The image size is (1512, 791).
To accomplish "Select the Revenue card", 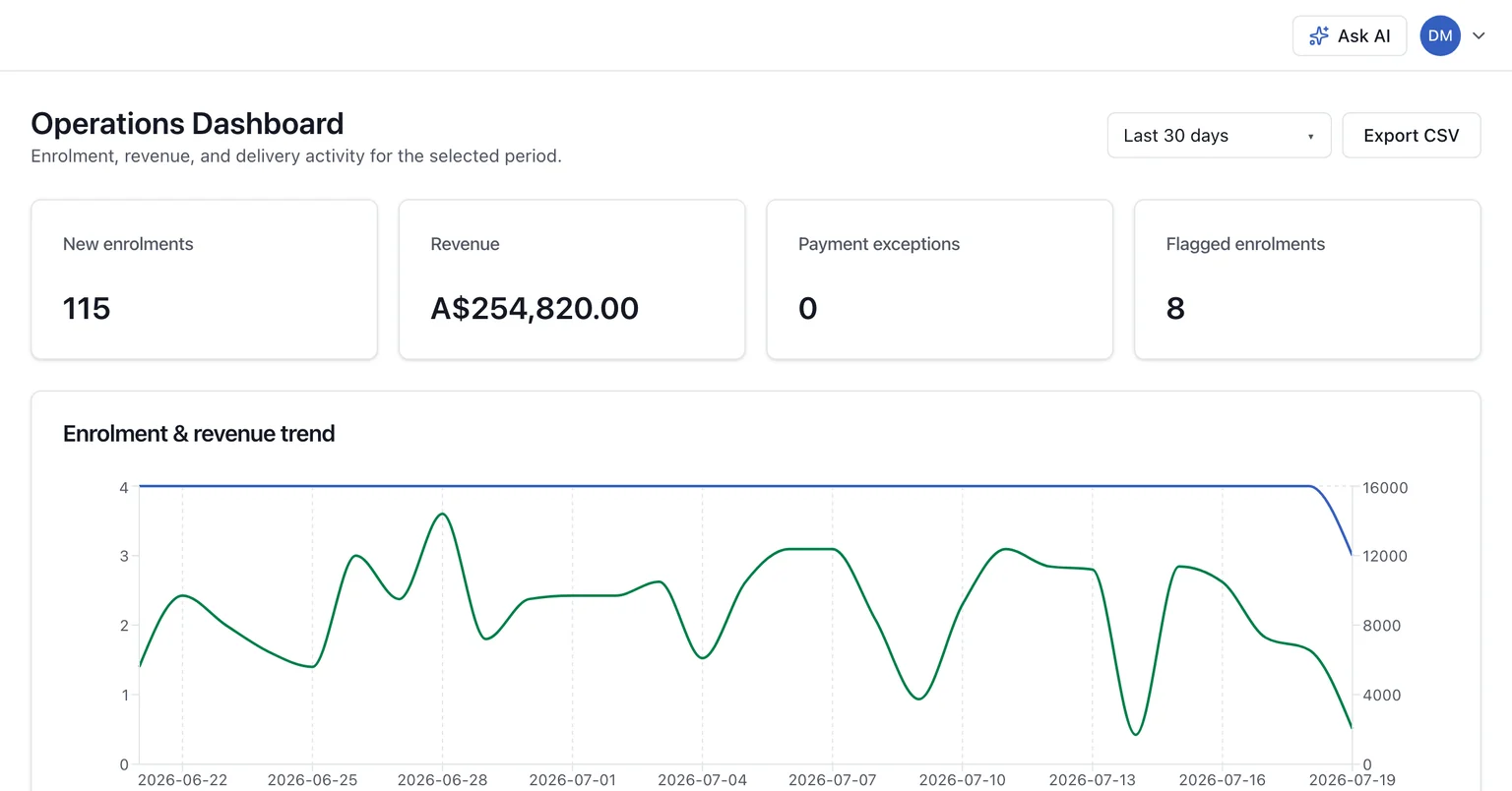I will 572,279.
